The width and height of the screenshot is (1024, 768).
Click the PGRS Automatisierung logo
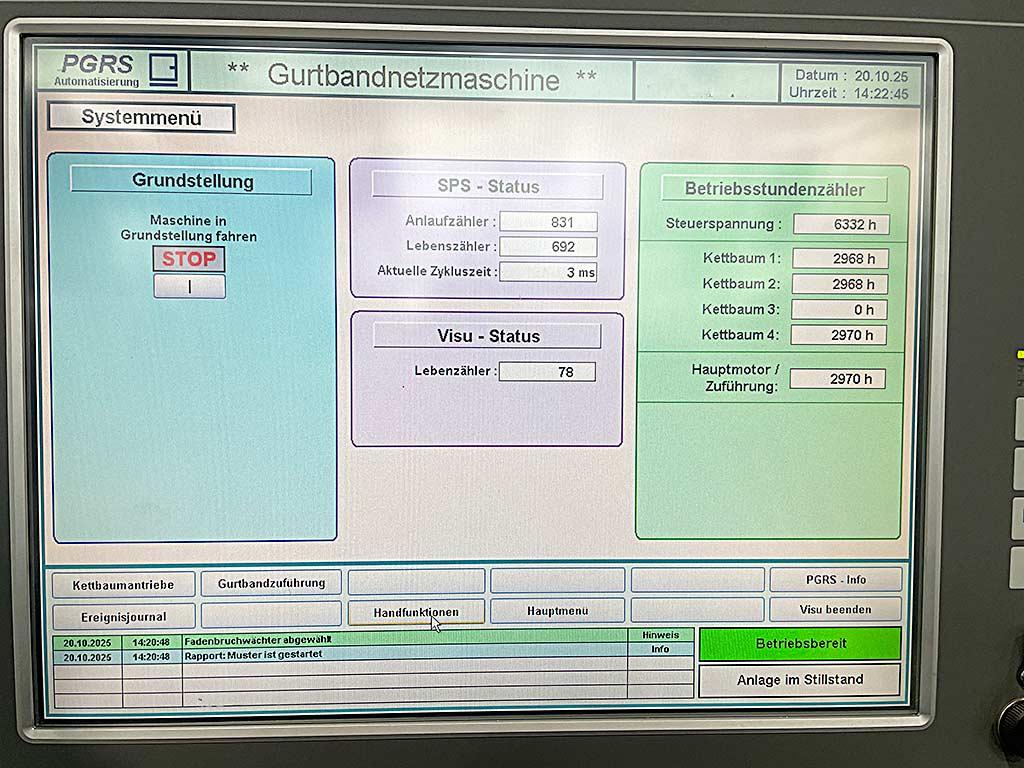coord(111,70)
